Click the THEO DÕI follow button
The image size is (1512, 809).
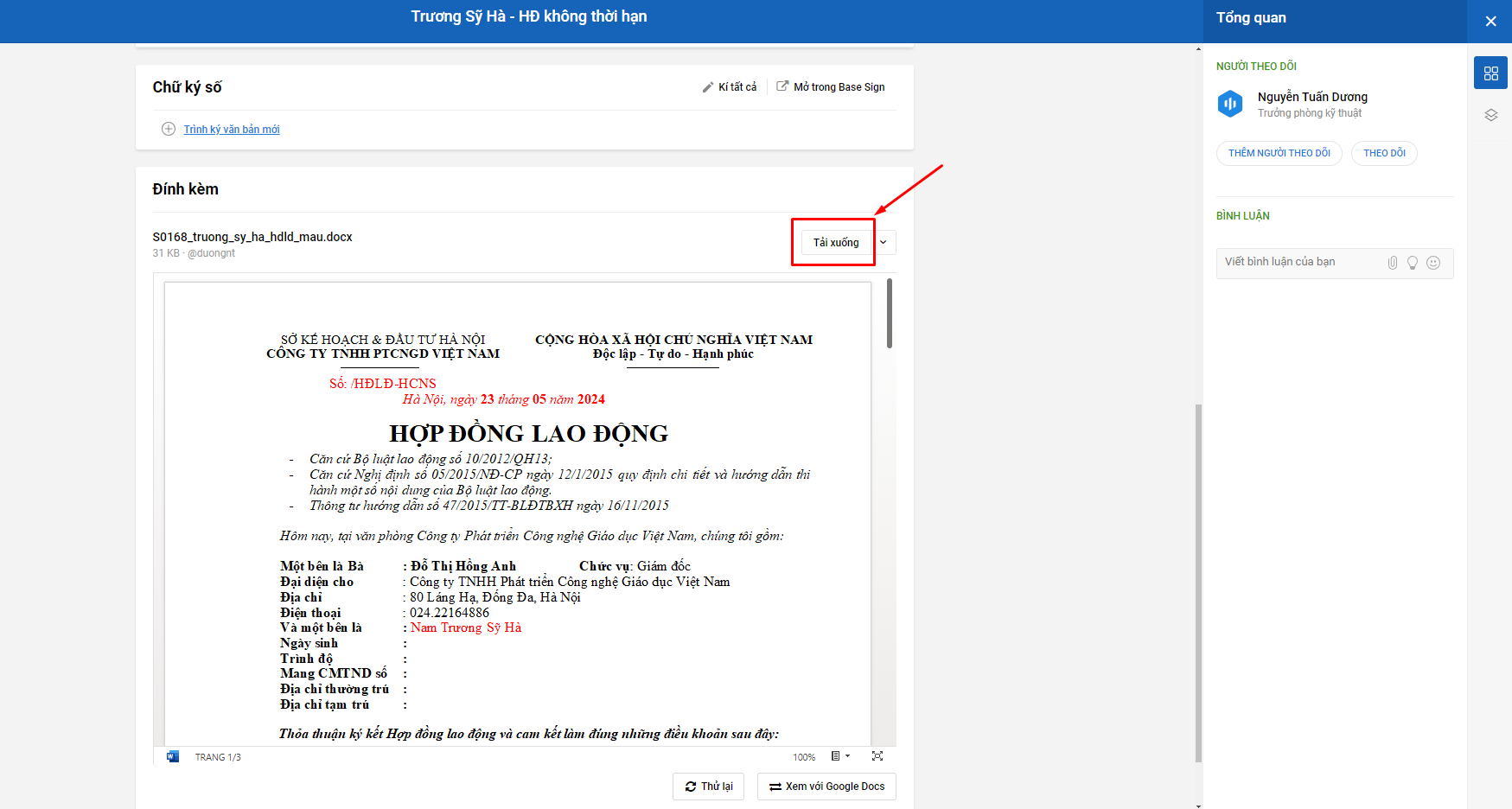click(x=1384, y=154)
